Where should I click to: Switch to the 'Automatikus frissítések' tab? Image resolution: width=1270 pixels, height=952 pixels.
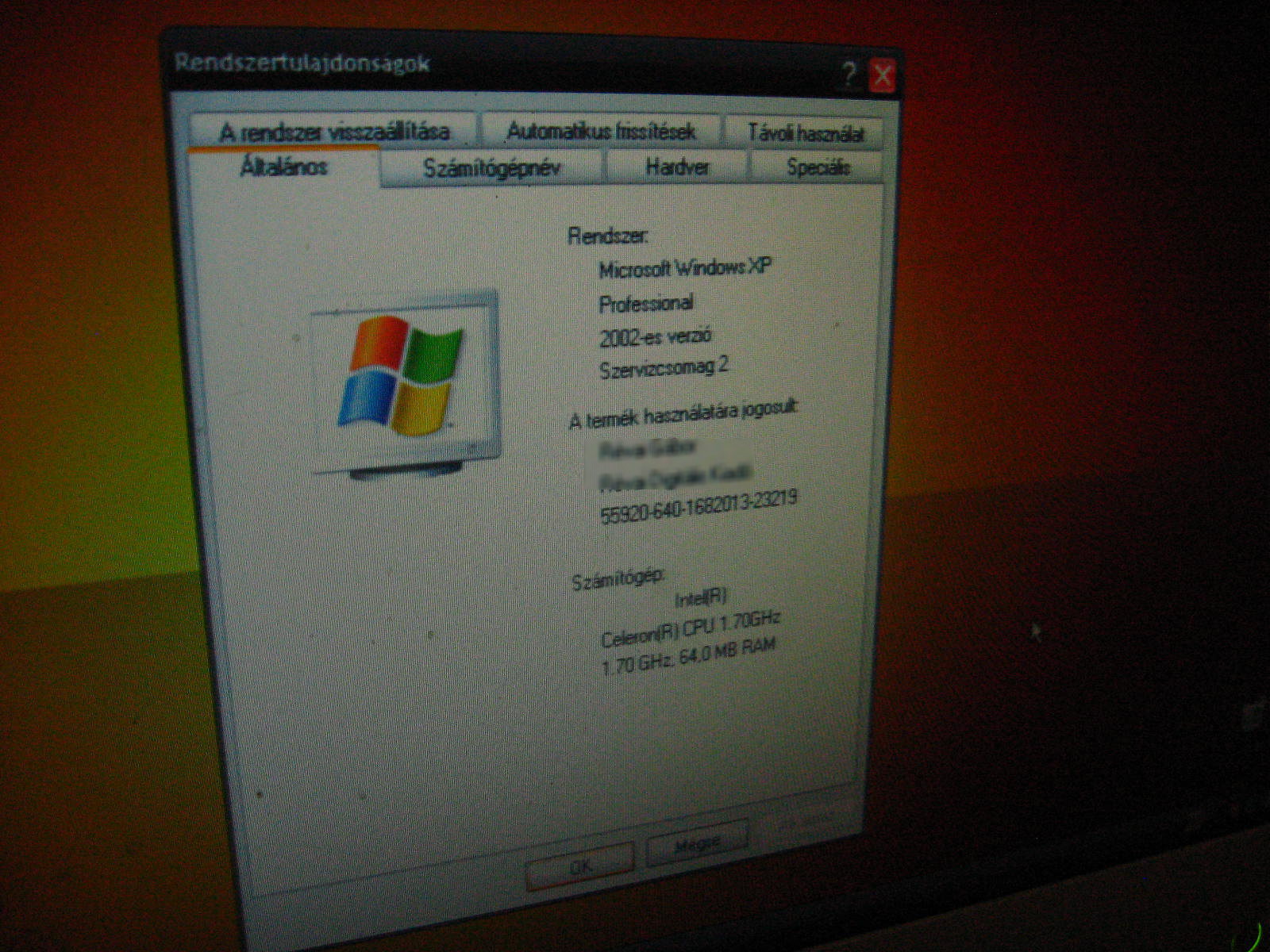pos(601,130)
